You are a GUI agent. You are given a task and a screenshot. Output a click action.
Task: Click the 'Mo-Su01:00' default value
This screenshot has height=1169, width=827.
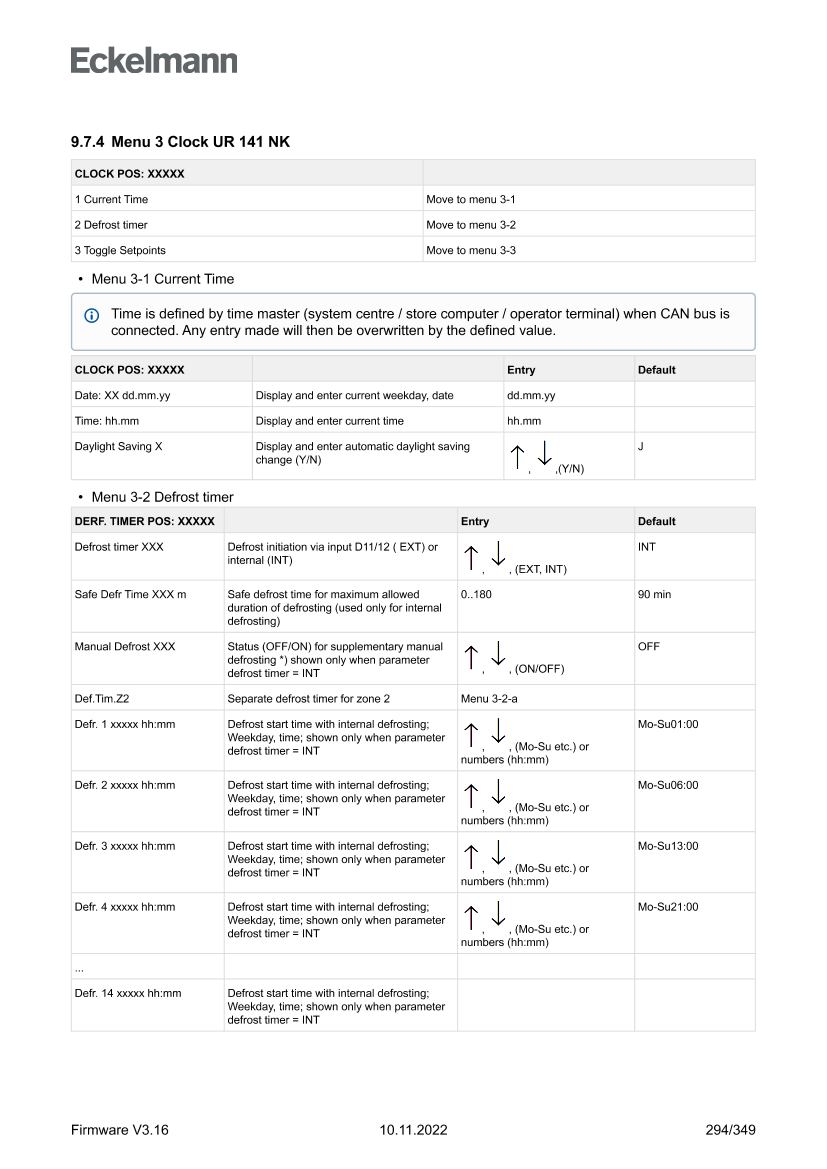(668, 723)
